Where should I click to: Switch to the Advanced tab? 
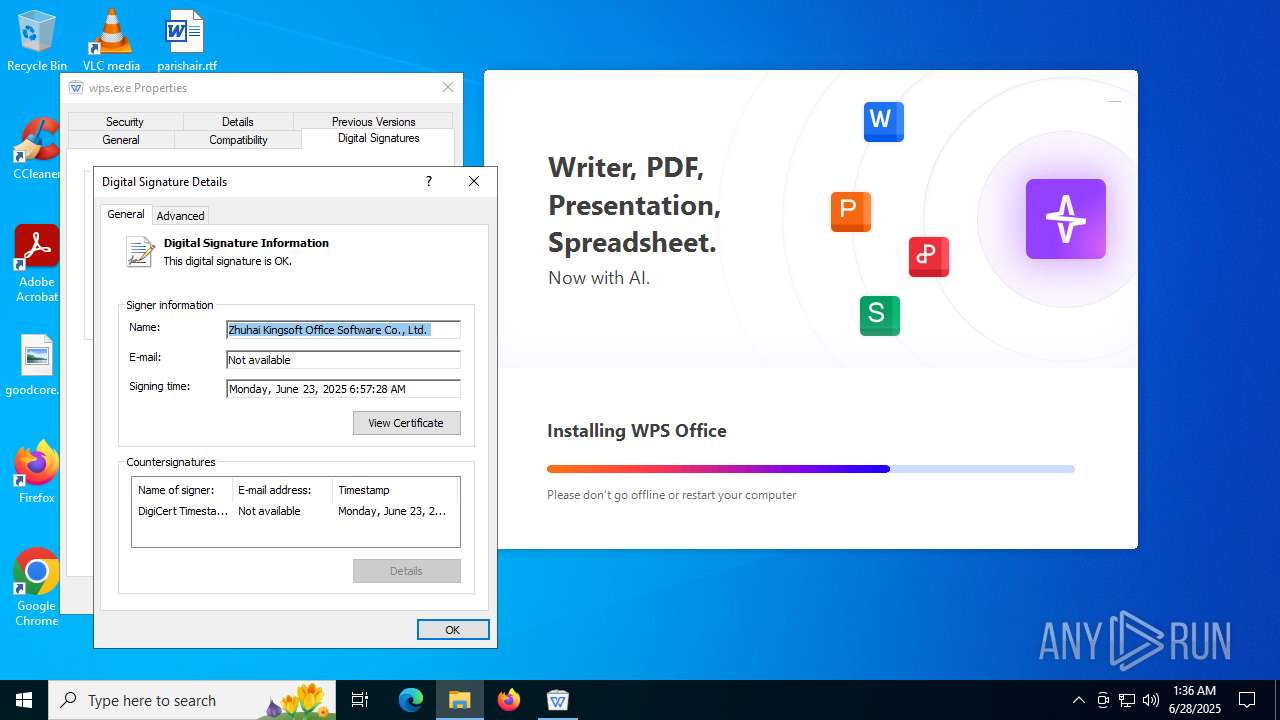[180, 215]
